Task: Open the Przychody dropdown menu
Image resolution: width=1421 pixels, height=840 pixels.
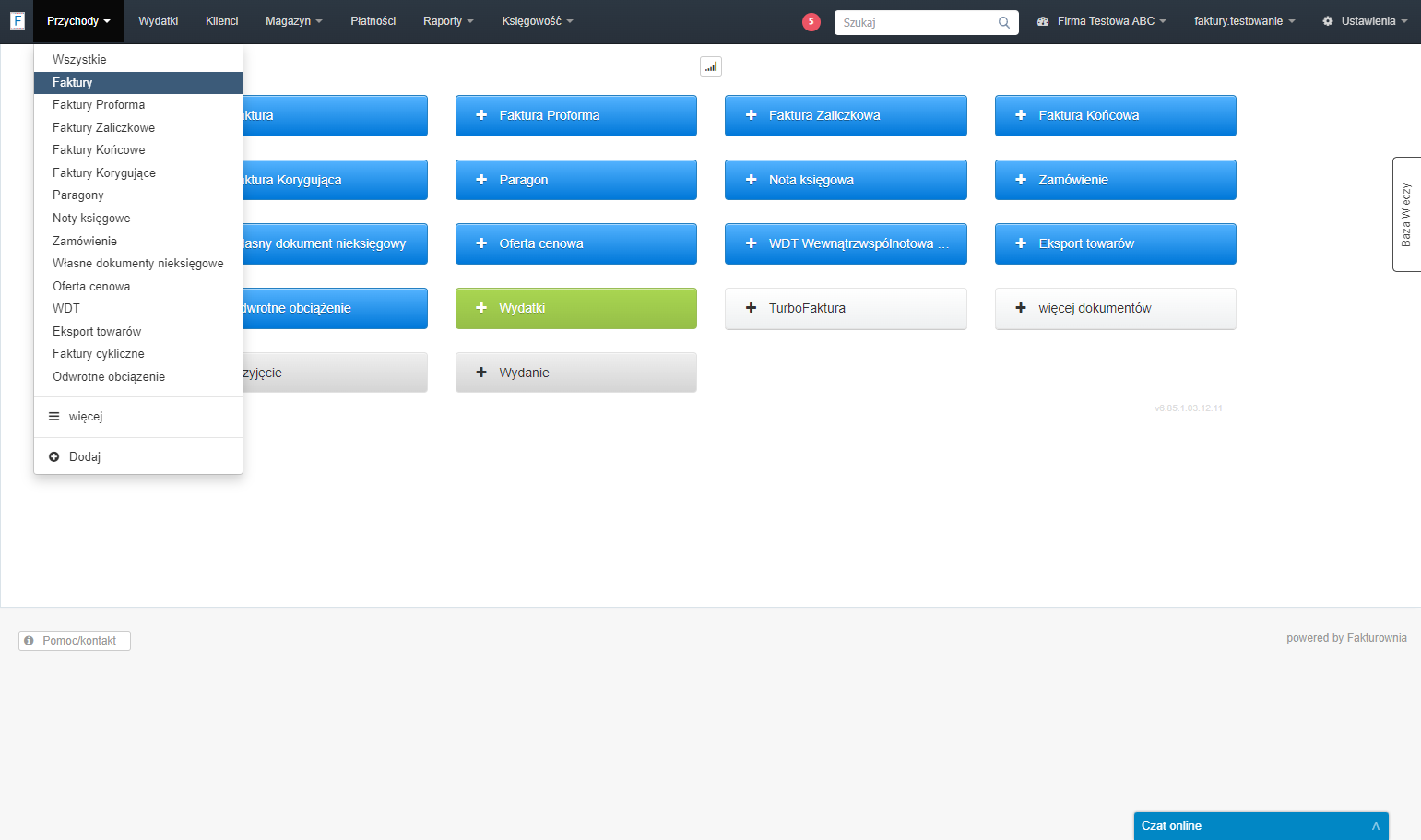Action: (78, 21)
